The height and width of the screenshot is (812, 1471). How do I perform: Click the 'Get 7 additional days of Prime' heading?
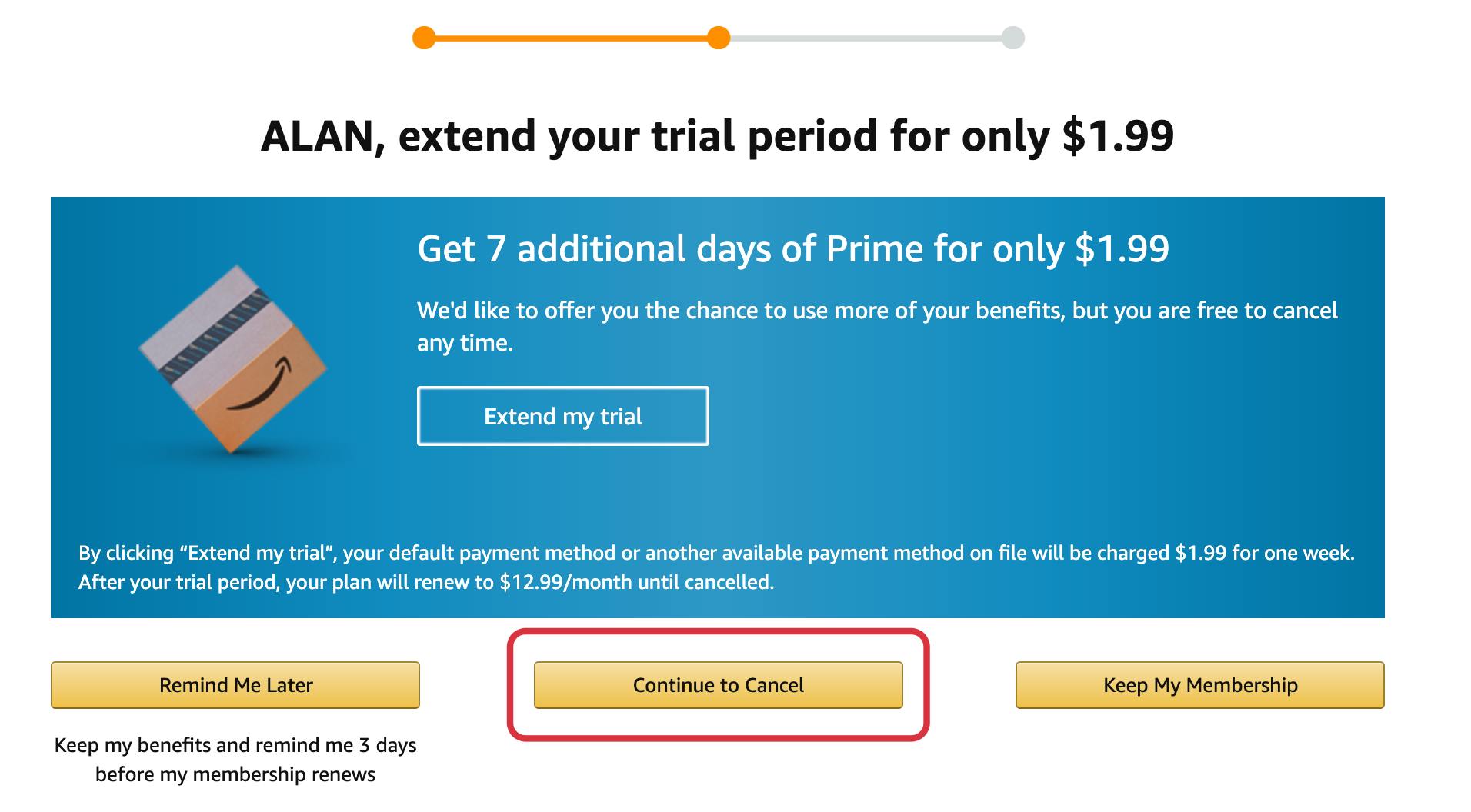[x=793, y=248]
